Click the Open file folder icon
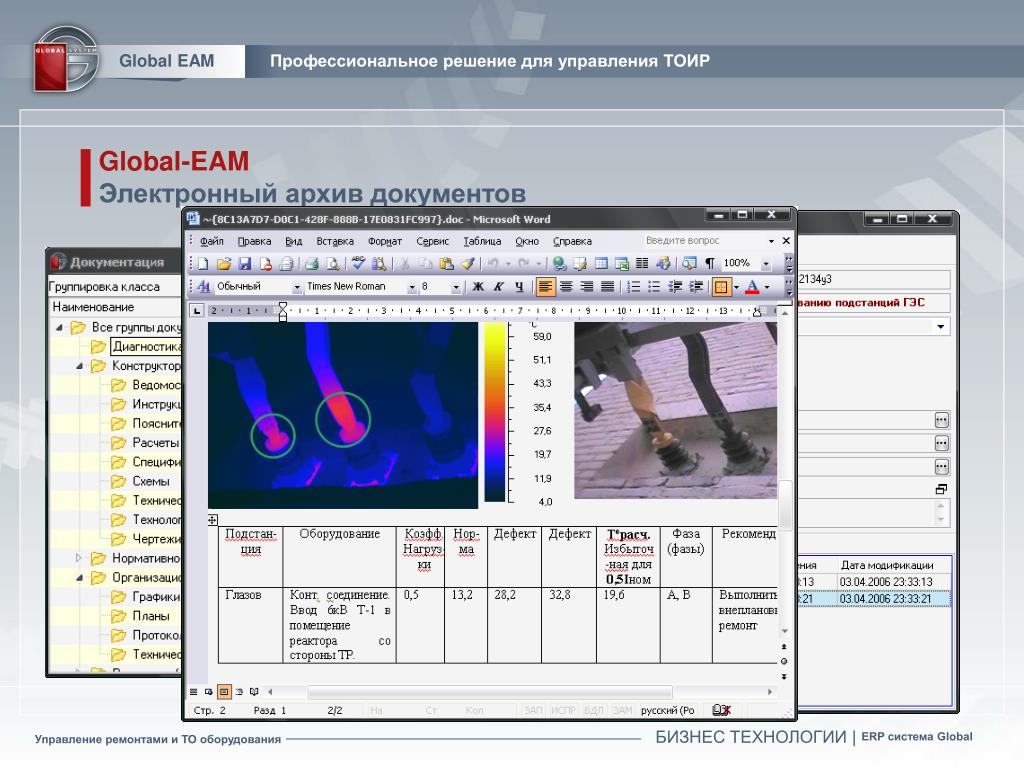This screenshot has width=1024, height=768. coord(224,264)
